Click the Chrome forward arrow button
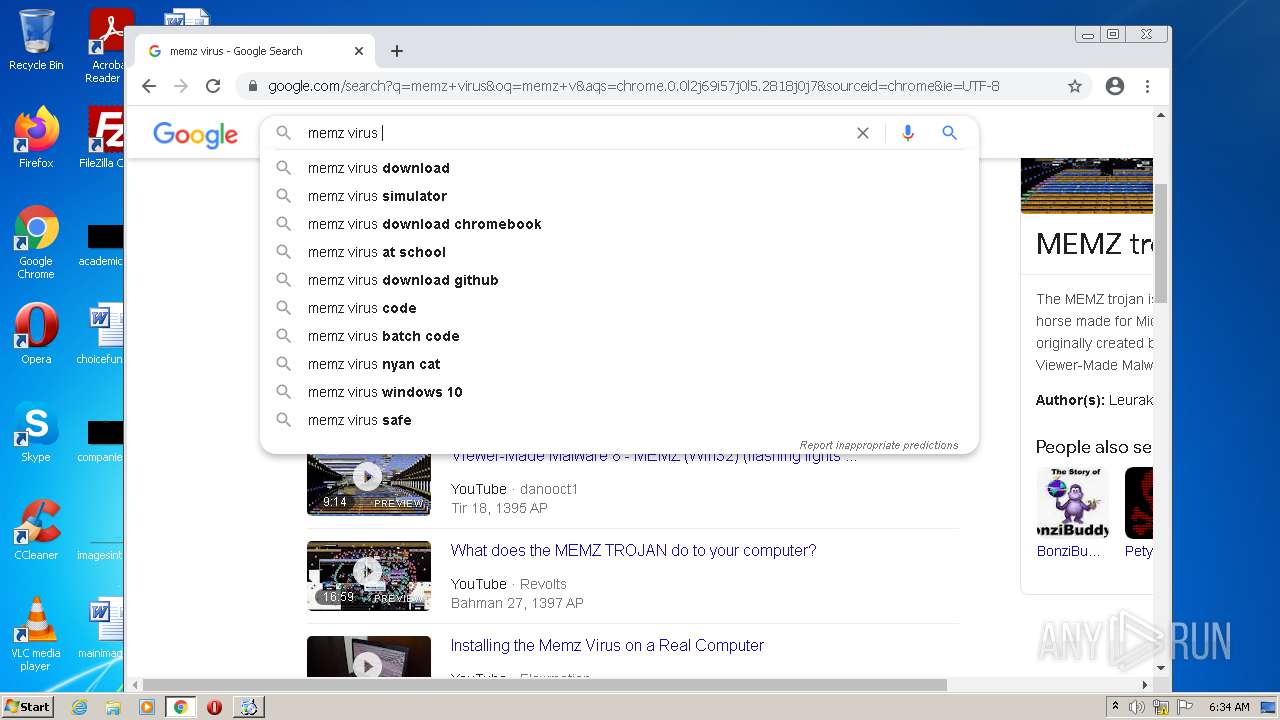This screenshot has width=1280, height=720. coord(181,86)
